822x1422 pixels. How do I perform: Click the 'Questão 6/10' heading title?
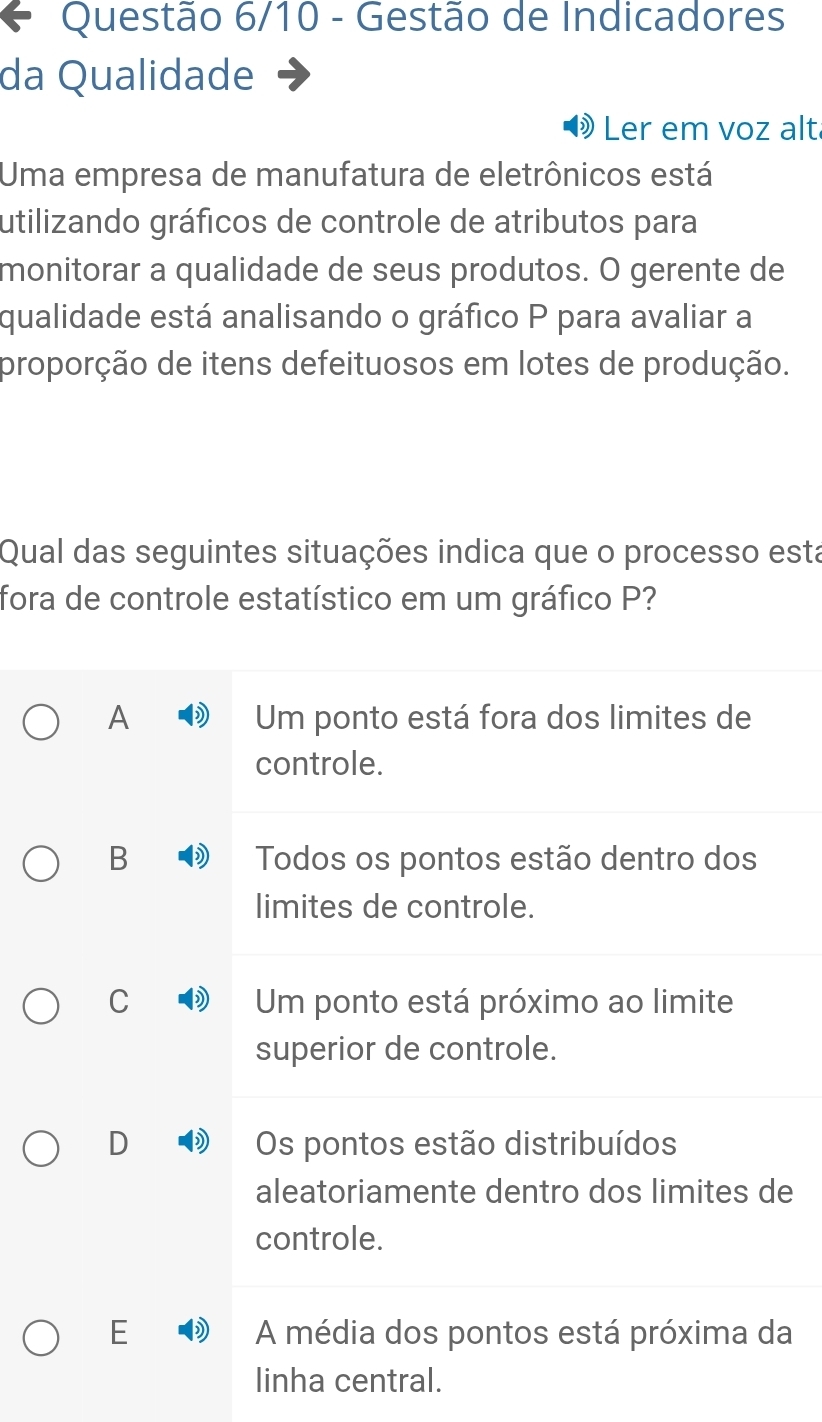(x=422, y=16)
